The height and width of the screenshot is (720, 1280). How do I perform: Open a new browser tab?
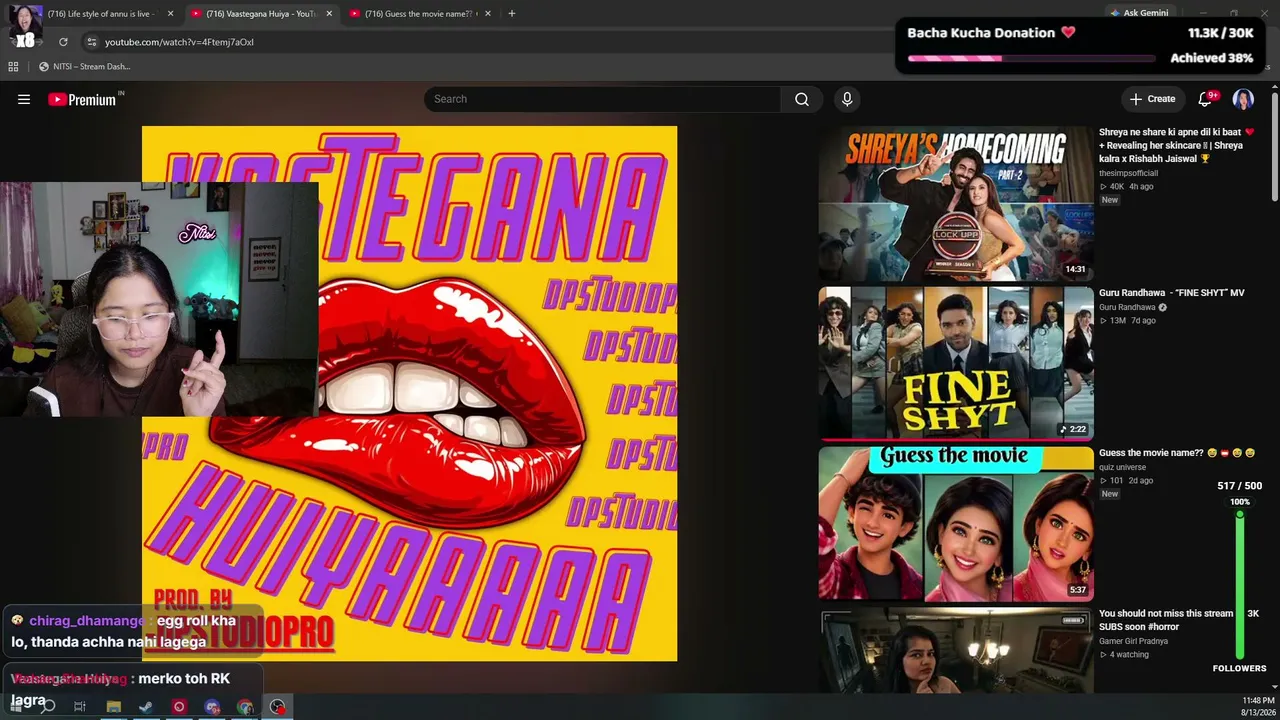512,14
